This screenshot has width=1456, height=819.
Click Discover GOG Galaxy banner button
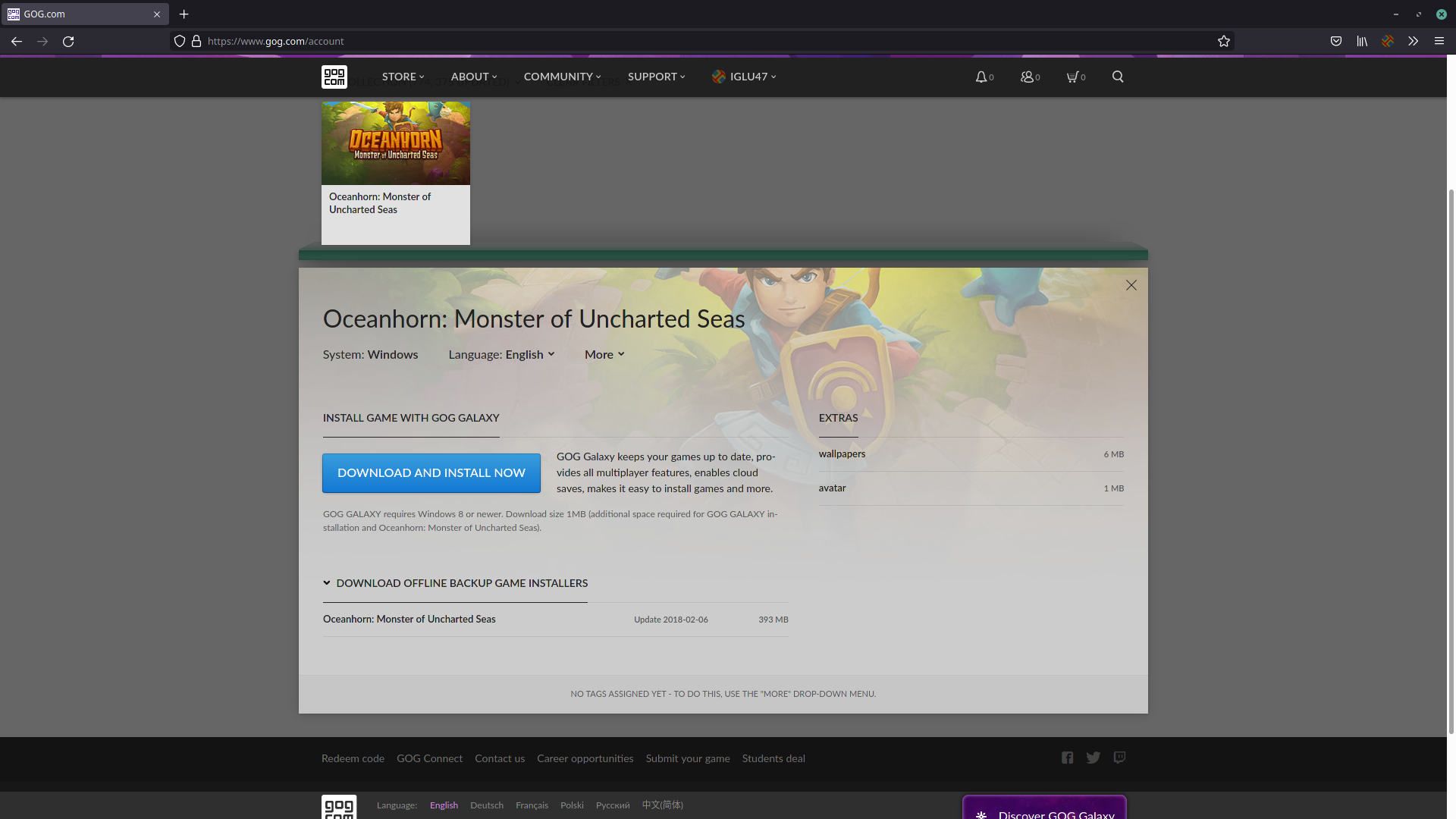click(x=1044, y=808)
